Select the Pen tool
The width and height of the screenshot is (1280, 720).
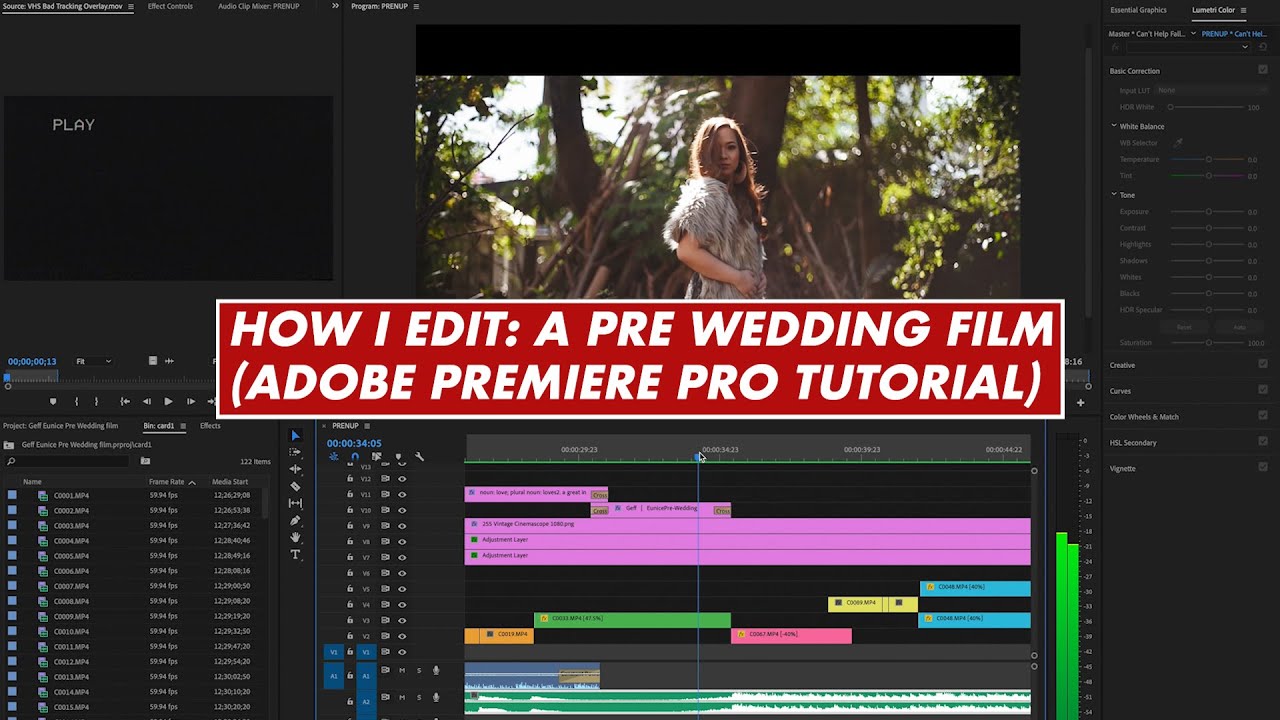coord(295,520)
